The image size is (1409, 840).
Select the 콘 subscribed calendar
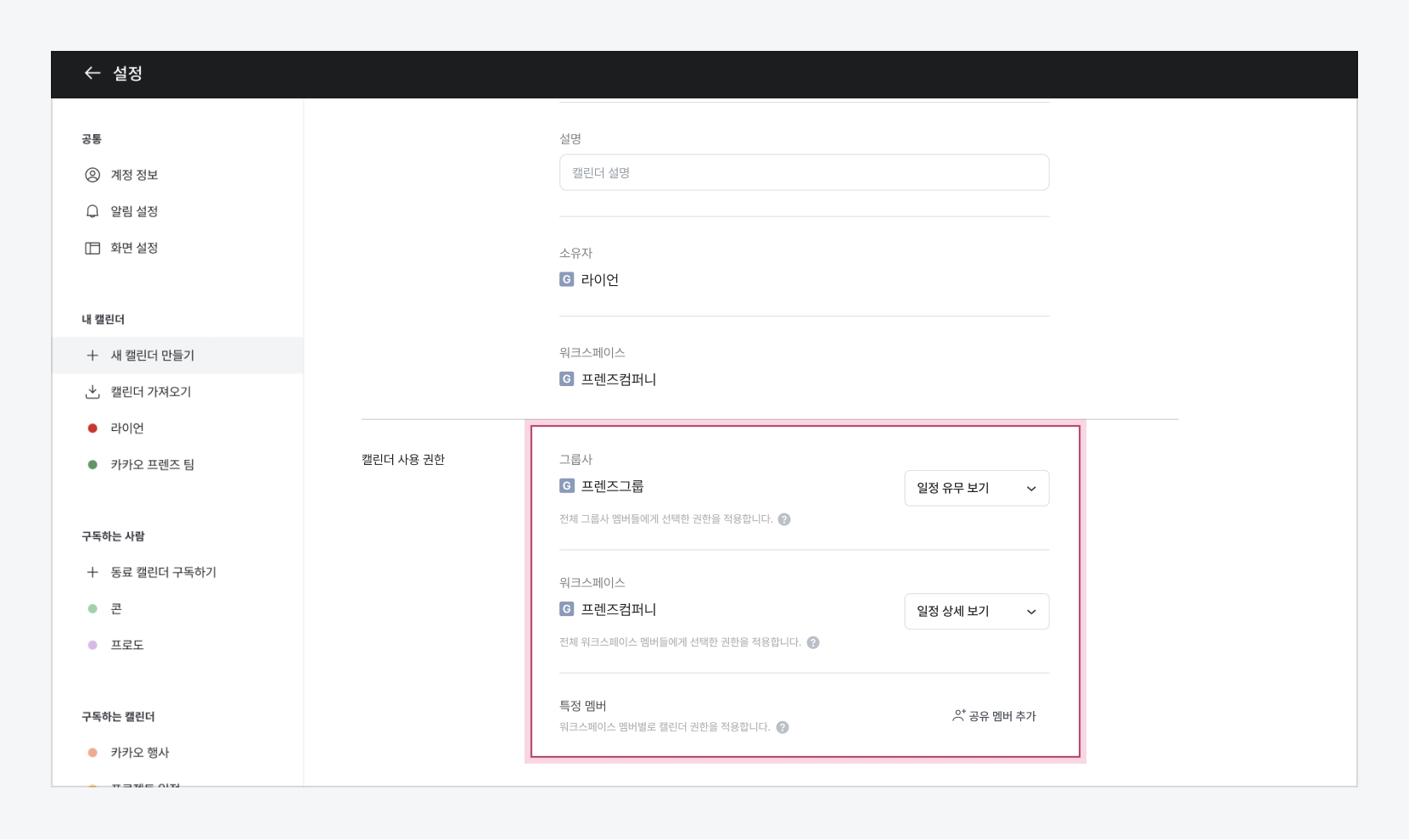116,609
